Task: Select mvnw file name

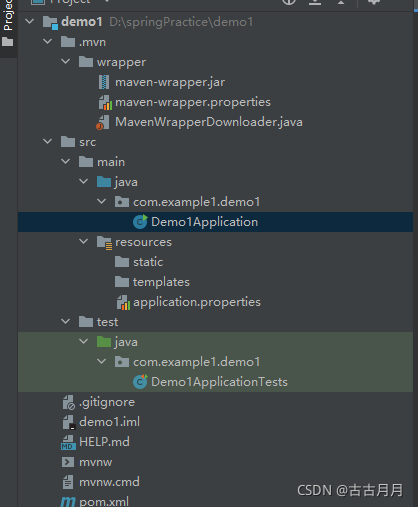Action: 96,462
